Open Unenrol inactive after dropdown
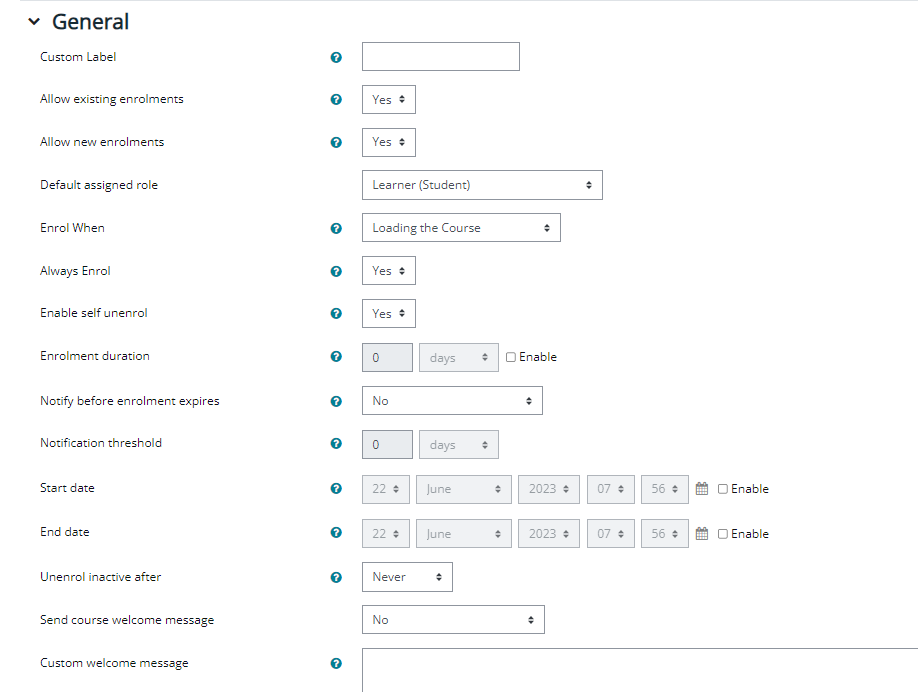The image size is (918, 692). pyautogui.click(x=407, y=577)
